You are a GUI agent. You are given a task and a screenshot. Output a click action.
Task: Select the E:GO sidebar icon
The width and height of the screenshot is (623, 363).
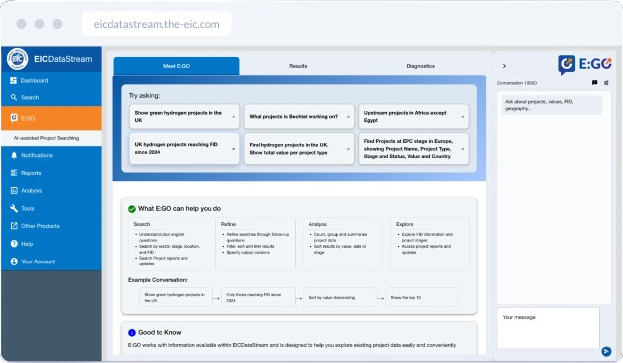14,118
